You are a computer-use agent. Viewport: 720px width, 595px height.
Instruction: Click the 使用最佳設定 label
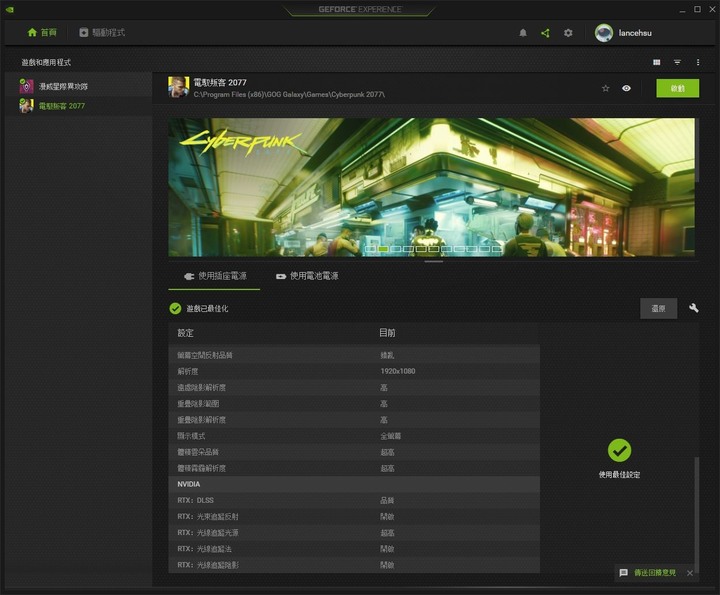[x=619, y=475]
